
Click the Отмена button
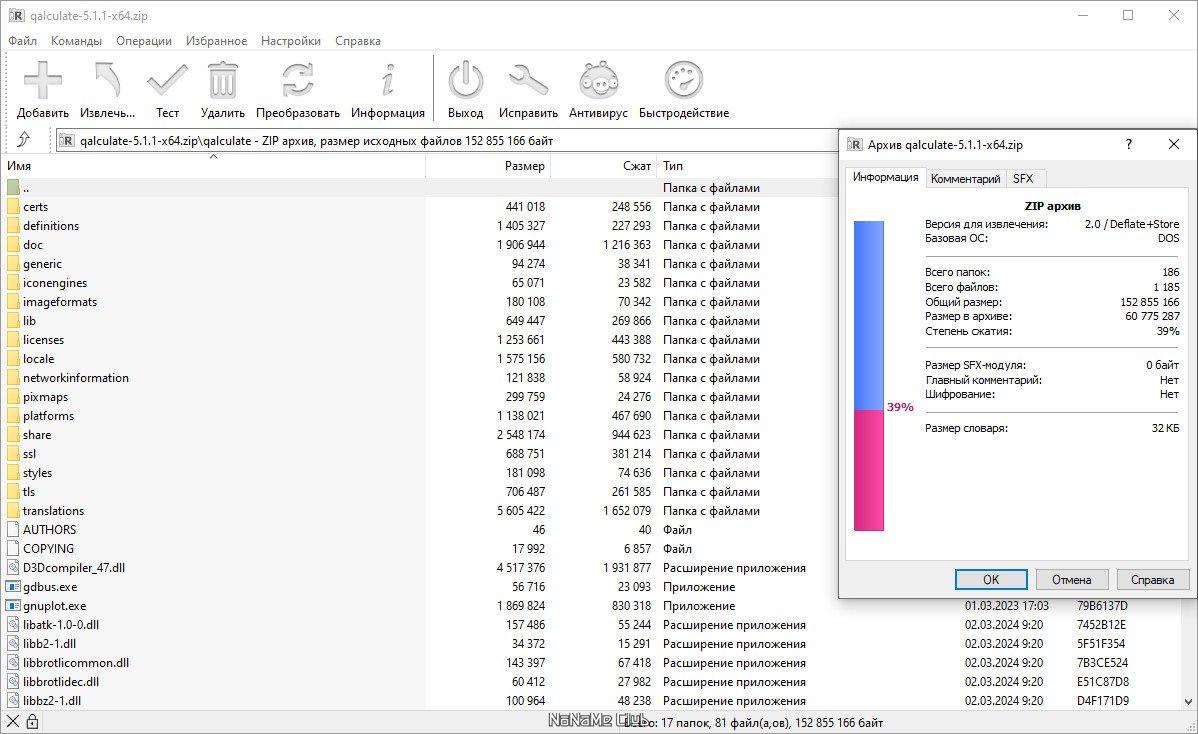pos(1071,580)
